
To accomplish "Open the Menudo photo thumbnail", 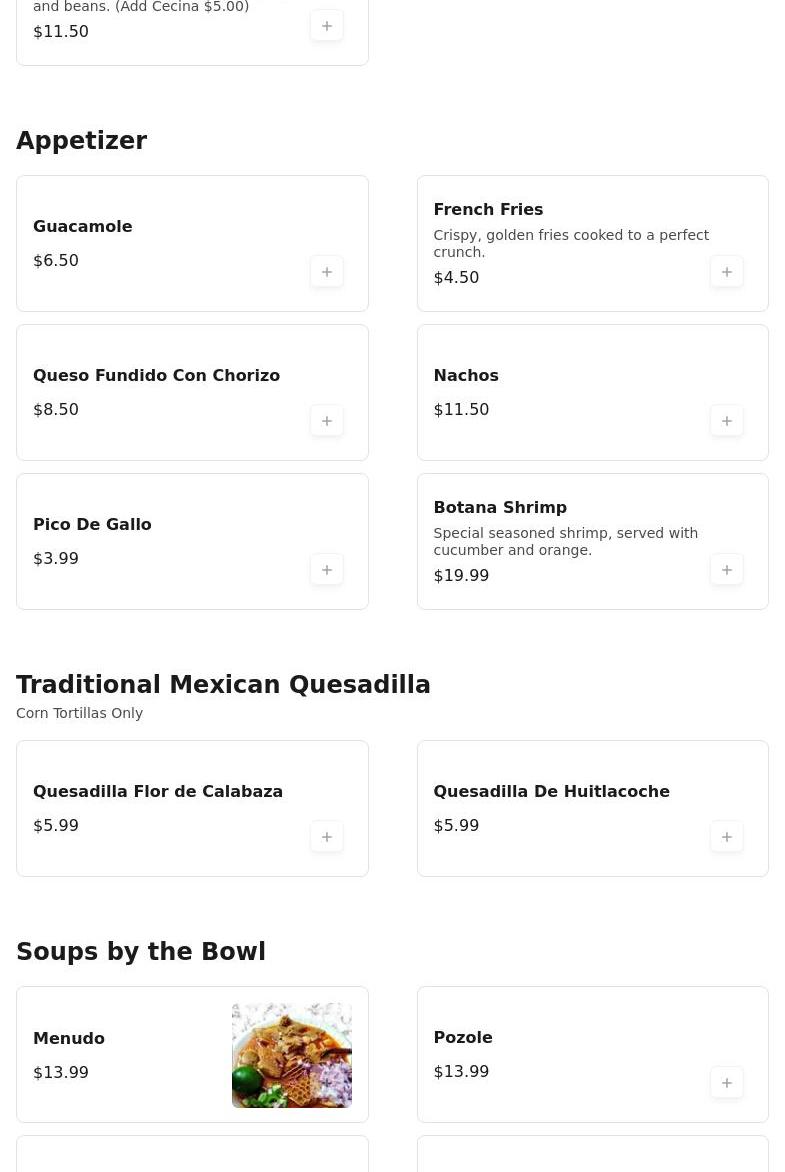I will (x=292, y=1055).
